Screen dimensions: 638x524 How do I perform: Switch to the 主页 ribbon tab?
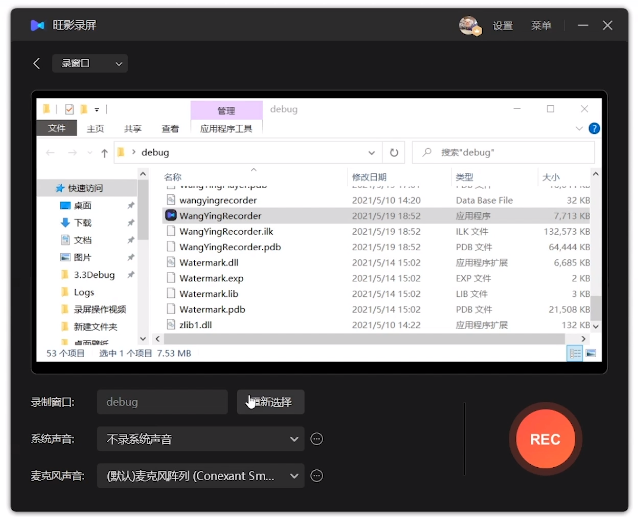[95, 129]
